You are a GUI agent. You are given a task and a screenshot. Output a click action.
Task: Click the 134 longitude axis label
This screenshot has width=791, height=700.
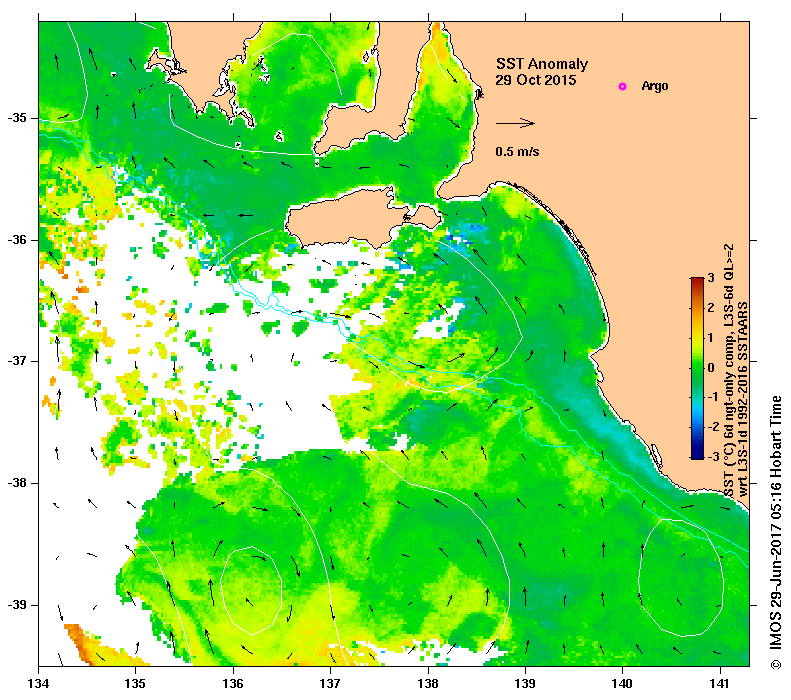click(39, 684)
